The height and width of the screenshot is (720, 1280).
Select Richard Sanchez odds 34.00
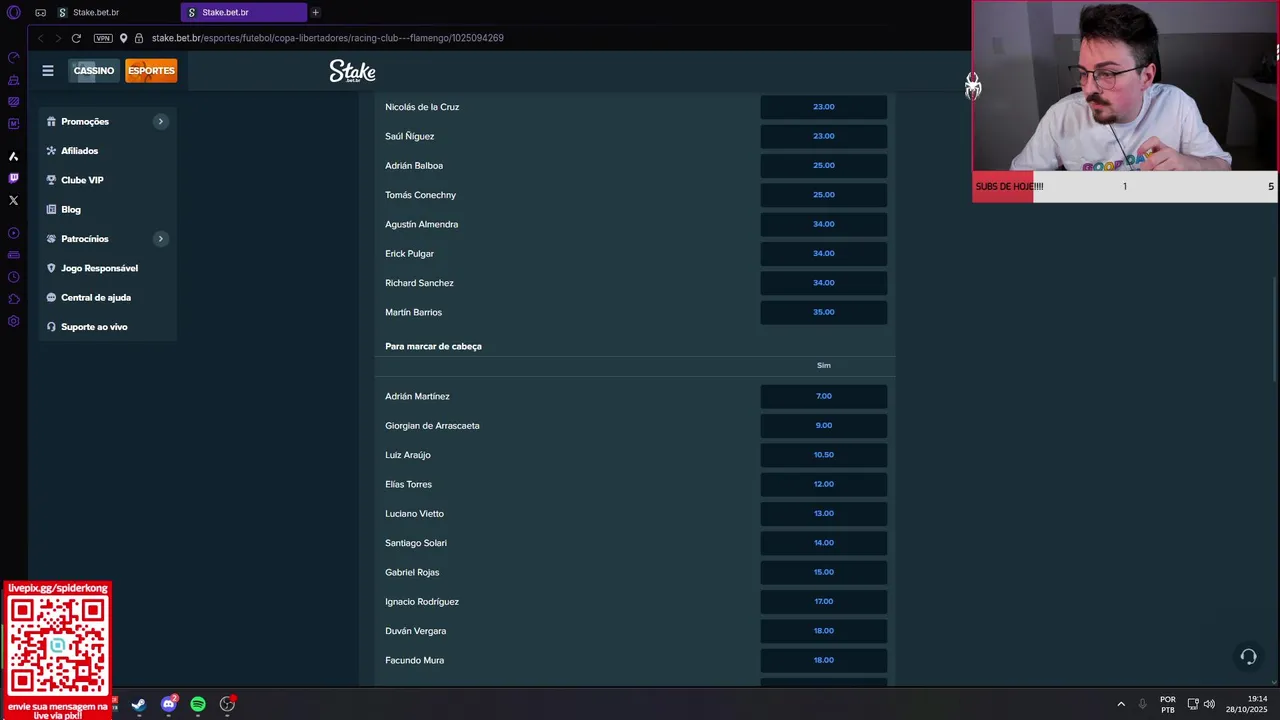pyautogui.click(x=823, y=283)
